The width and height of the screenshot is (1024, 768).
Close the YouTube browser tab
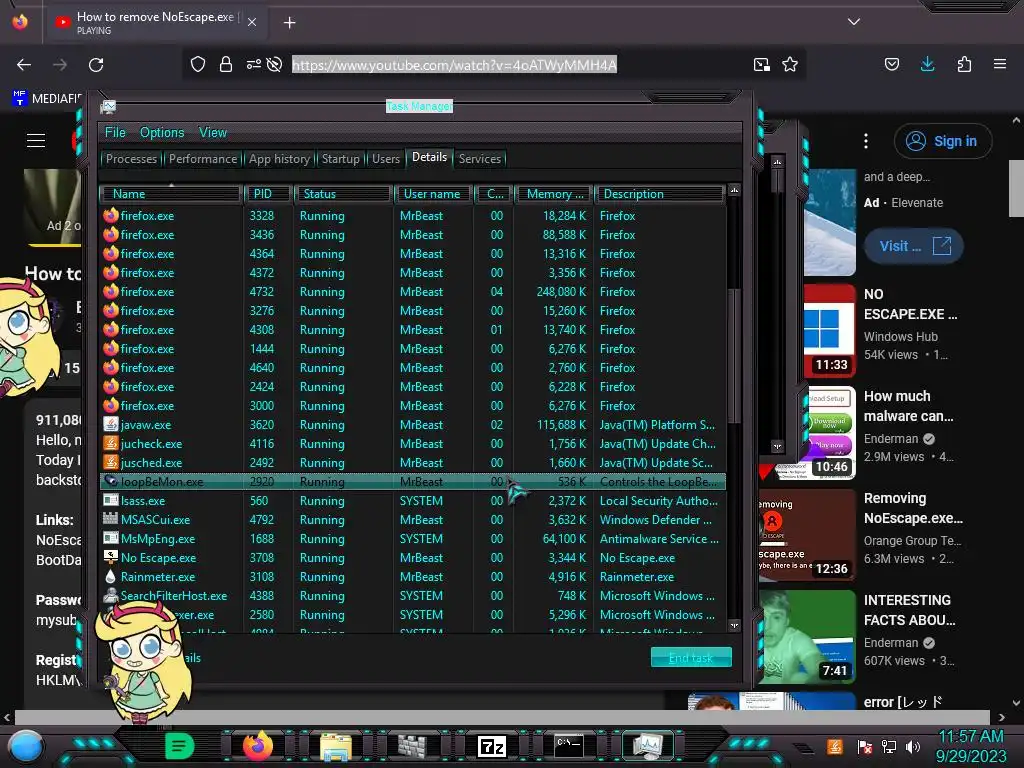point(252,22)
